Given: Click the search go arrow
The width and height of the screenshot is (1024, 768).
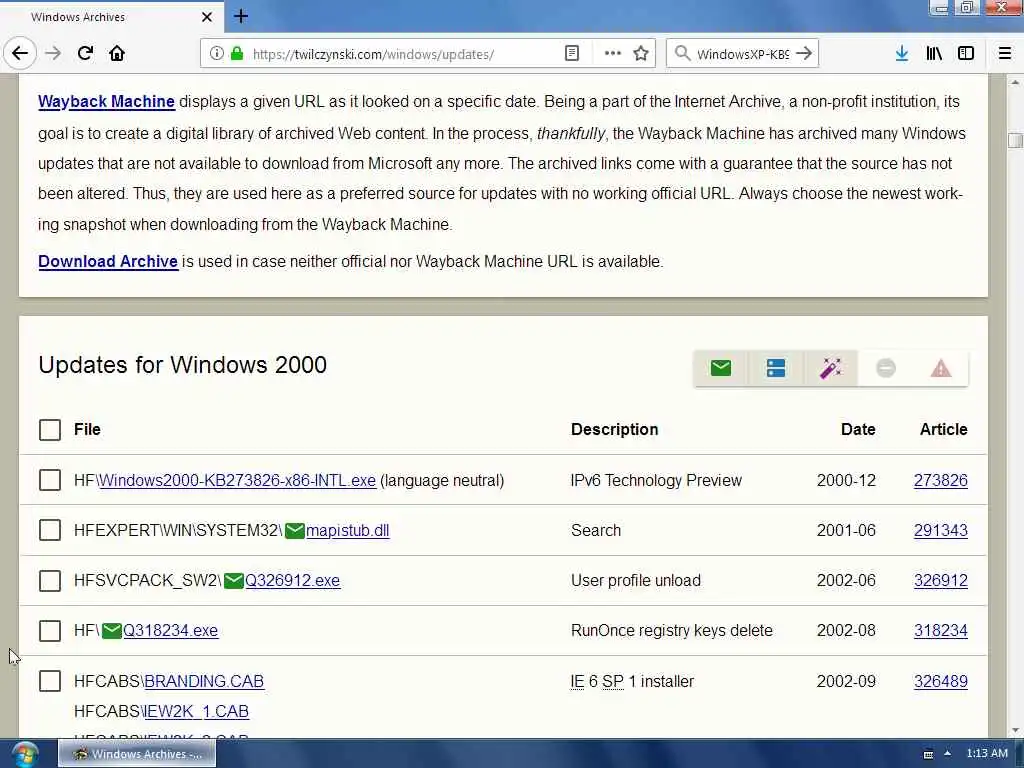Looking at the screenshot, I should tap(804, 54).
